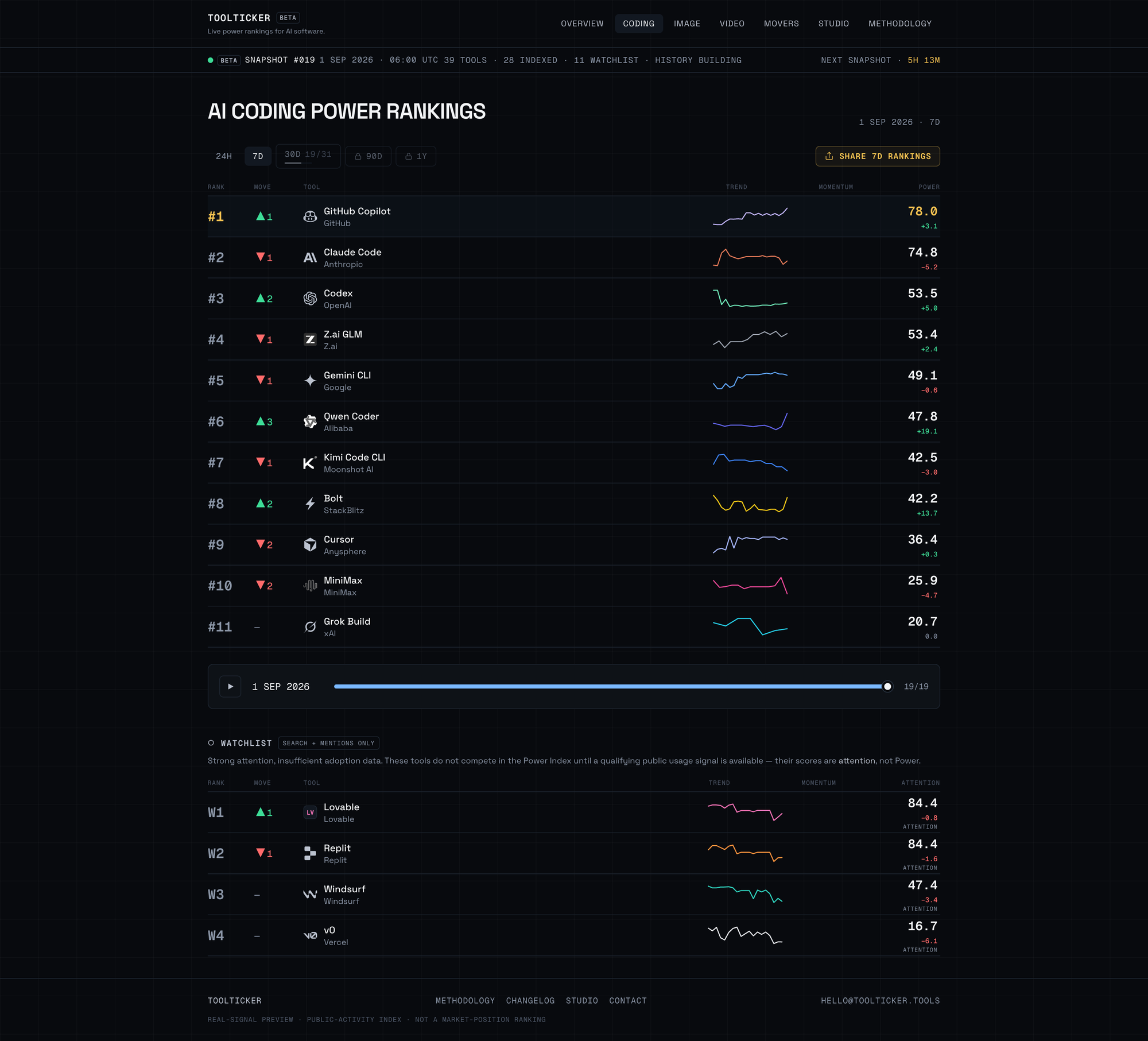The height and width of the screenshot is (1041, 1148).
Task: Click the Next Snapshot 5H 13M countdown
Action: click(880, 60)
